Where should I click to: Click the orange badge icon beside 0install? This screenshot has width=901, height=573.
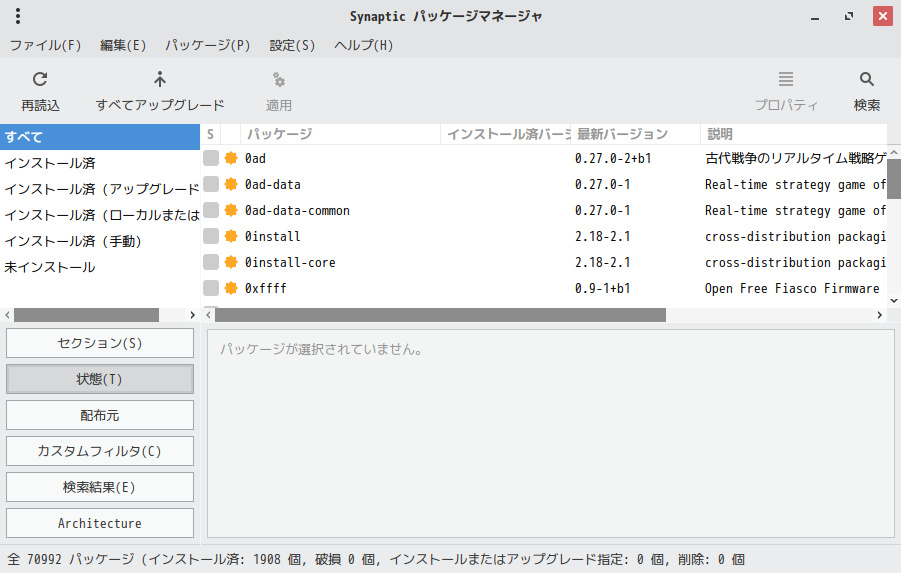(231, 236)
